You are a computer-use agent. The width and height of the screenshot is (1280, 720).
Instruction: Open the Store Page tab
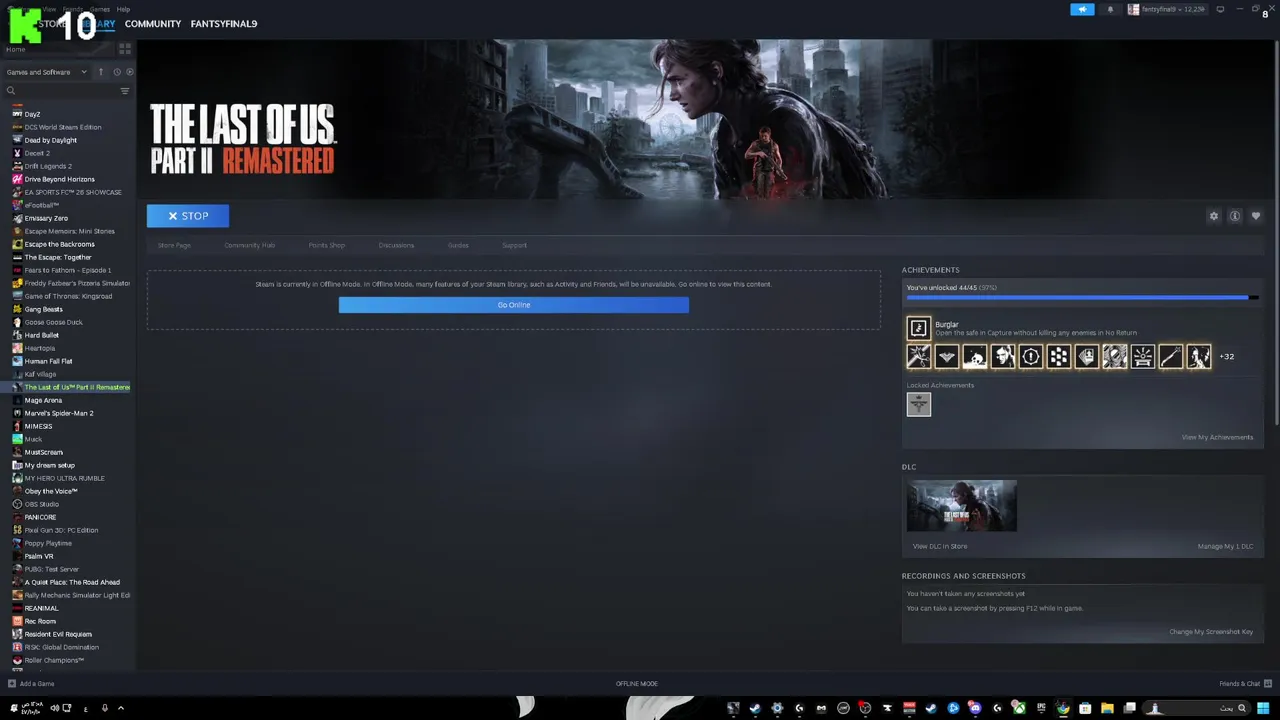click(174, 245)
